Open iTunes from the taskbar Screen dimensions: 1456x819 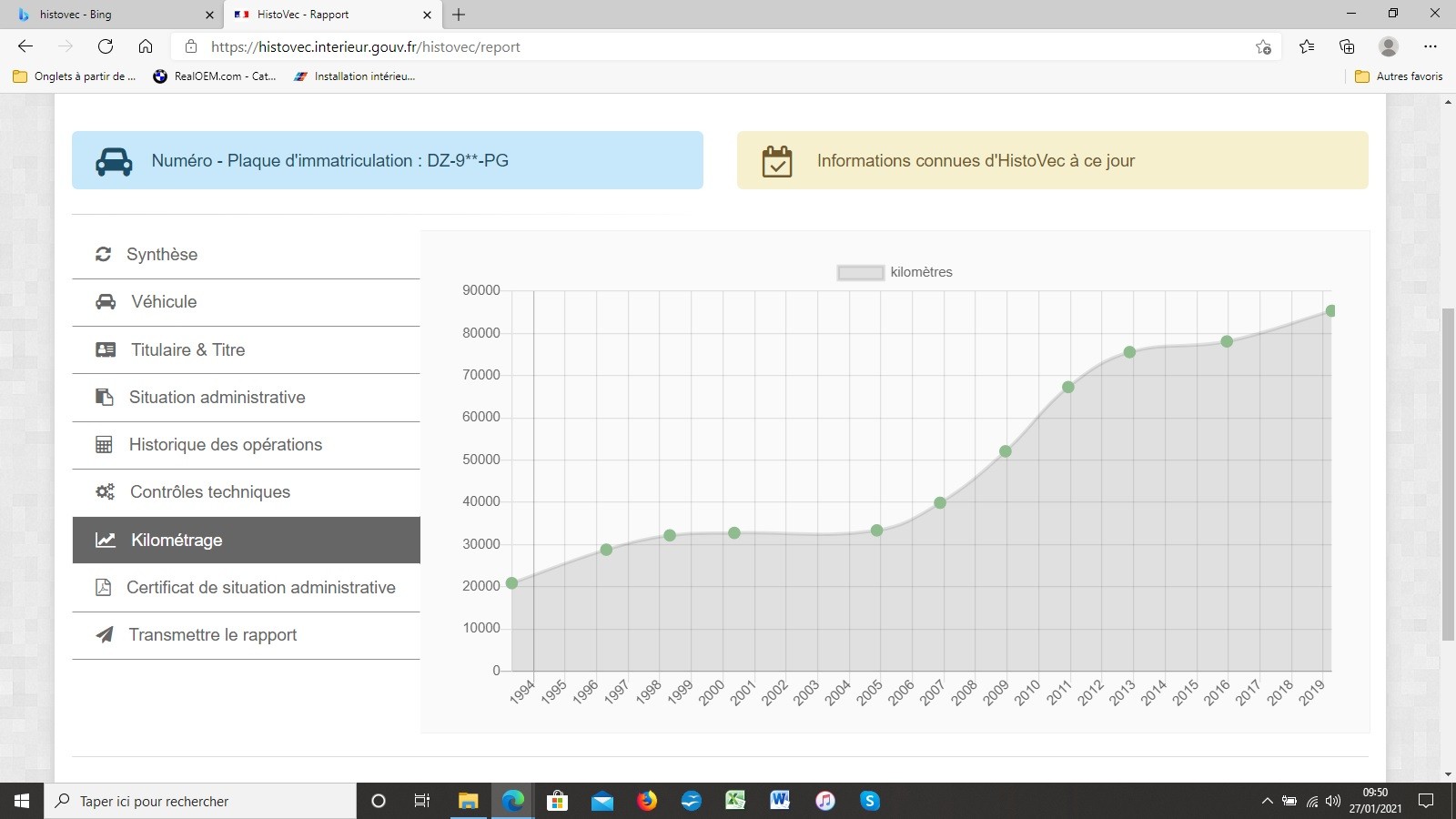coord(824,801)
